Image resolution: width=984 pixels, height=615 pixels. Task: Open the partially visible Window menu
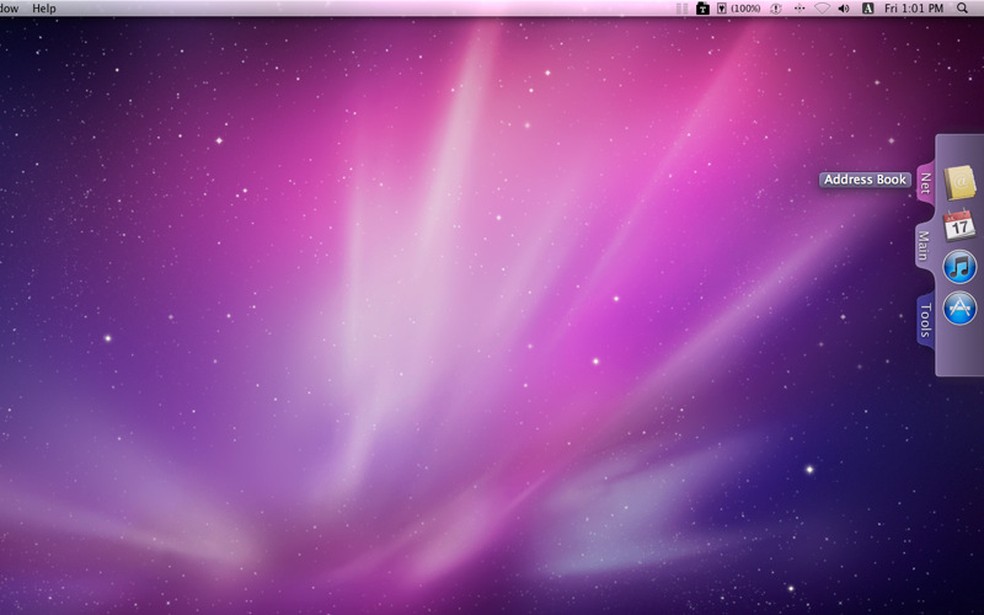coord(9,8)
